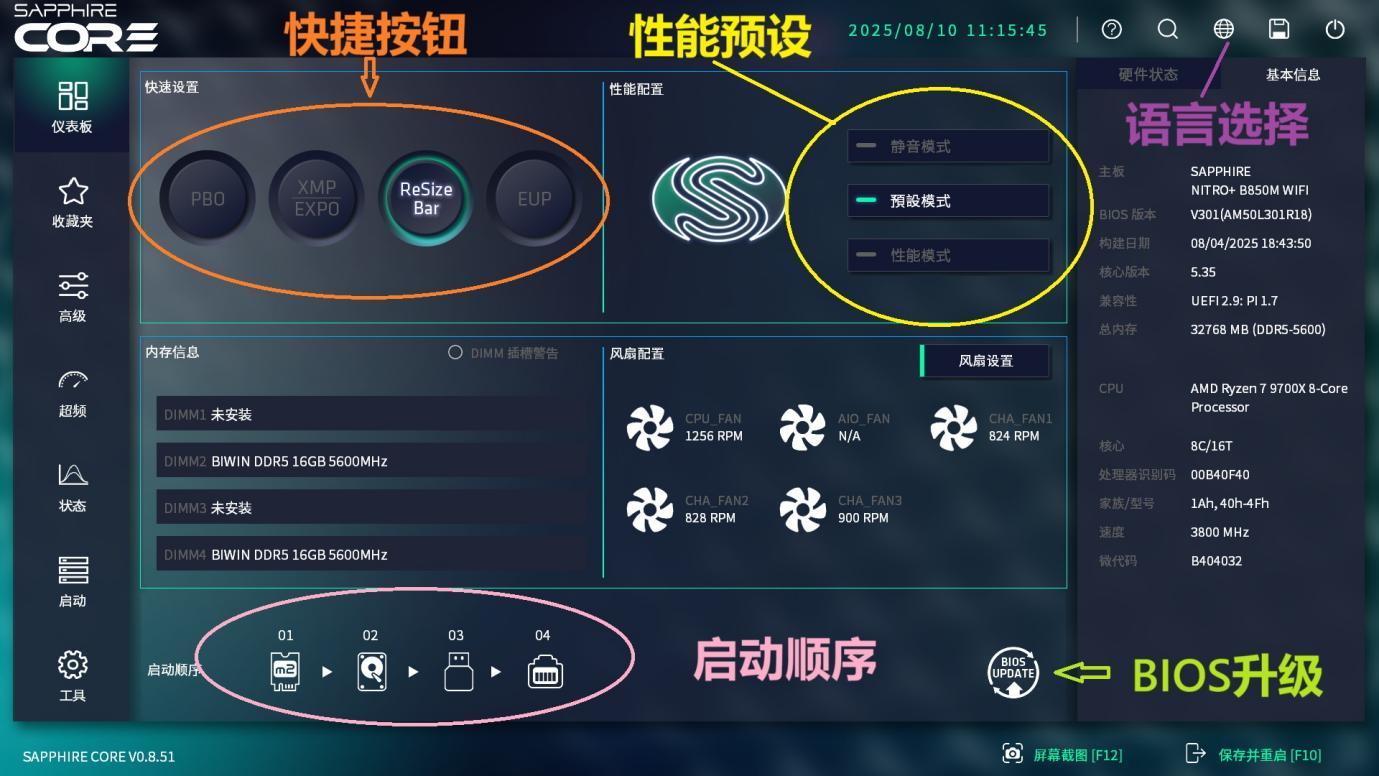Select the M.2 boot device icon
Screen dimensions: 1379x776
285,671
